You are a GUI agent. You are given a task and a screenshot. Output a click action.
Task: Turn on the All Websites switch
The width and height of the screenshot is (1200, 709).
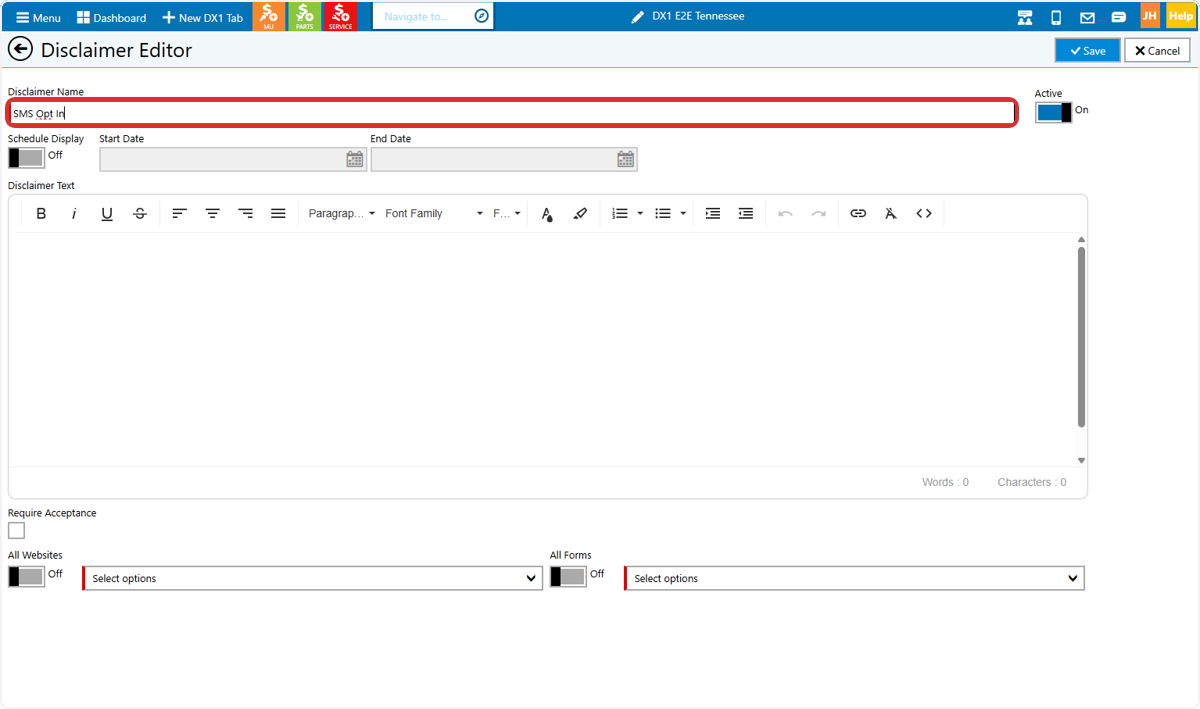27,576
